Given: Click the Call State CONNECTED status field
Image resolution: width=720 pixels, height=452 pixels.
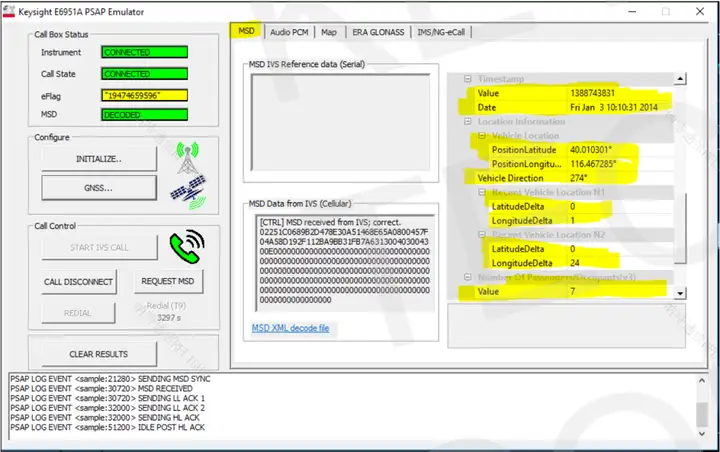Looking at the screenshot, I should click(x=144, y=73).
